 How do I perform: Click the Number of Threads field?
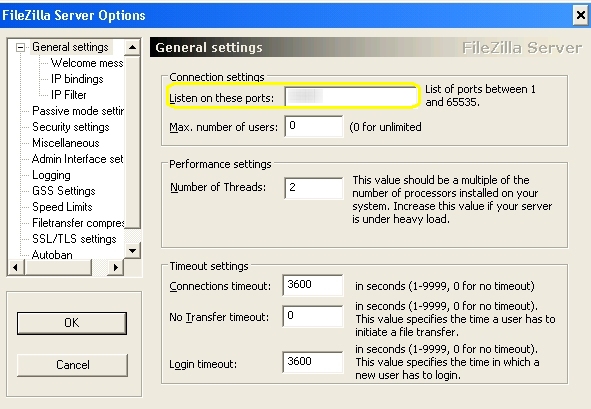[x=314, y=188]
